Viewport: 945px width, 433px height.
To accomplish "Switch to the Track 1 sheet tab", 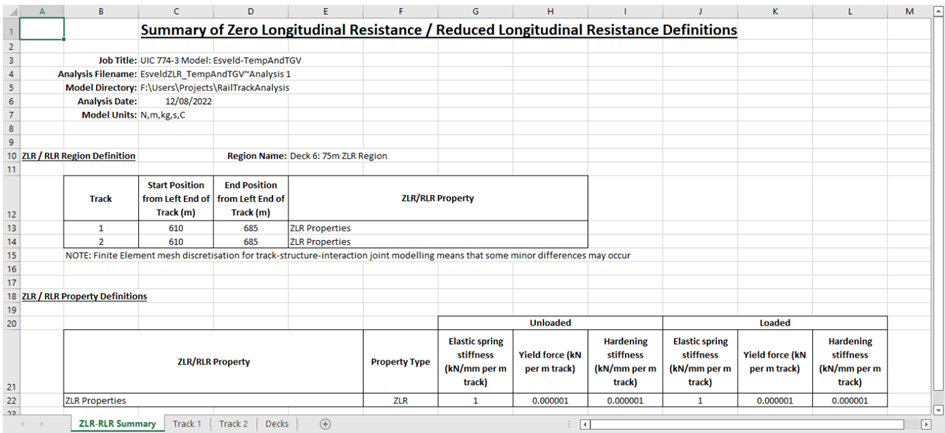I will [186, 424].
